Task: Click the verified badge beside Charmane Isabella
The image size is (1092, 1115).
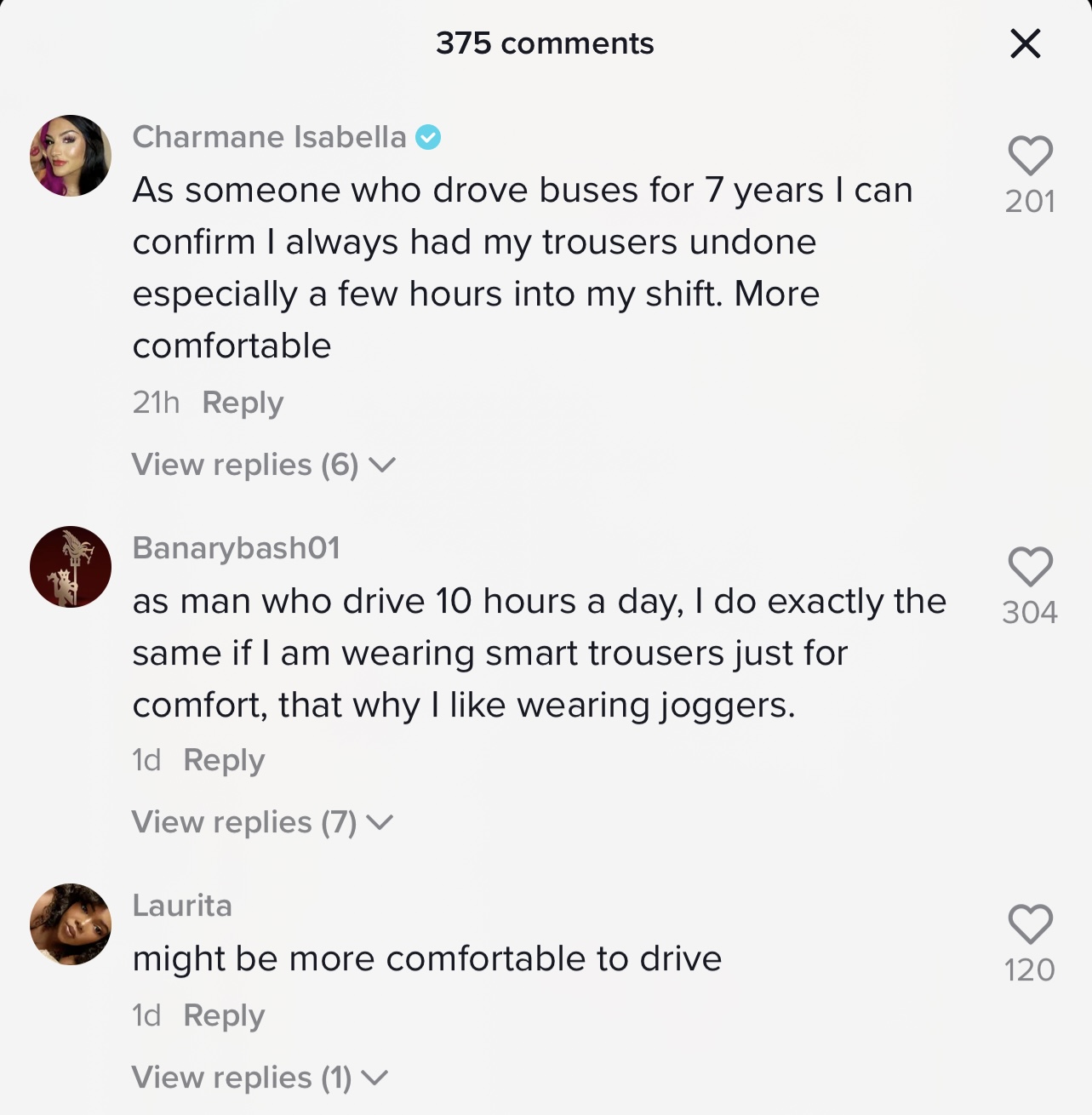Action: click(x=428, y=137)
